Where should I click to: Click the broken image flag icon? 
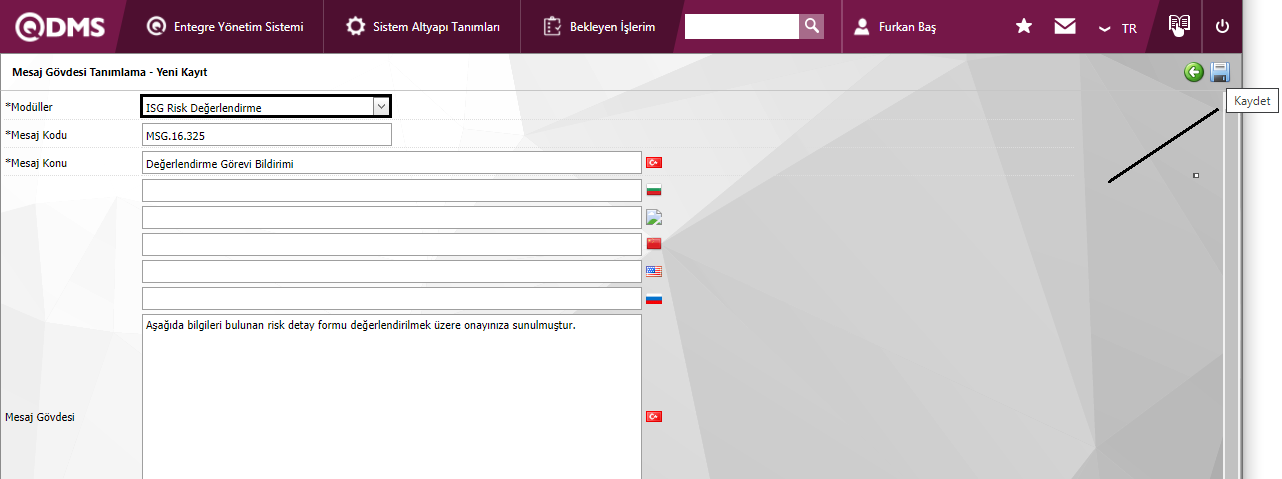pos(654,217)
